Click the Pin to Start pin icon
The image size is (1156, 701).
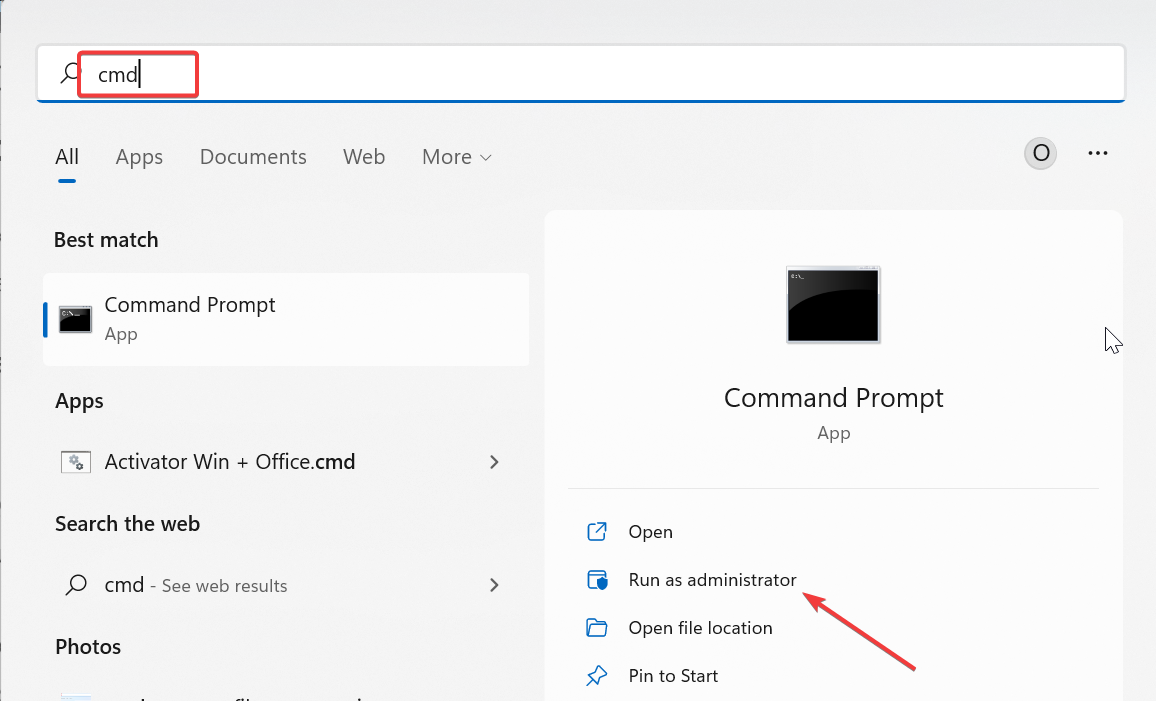[x=597, y=675]
